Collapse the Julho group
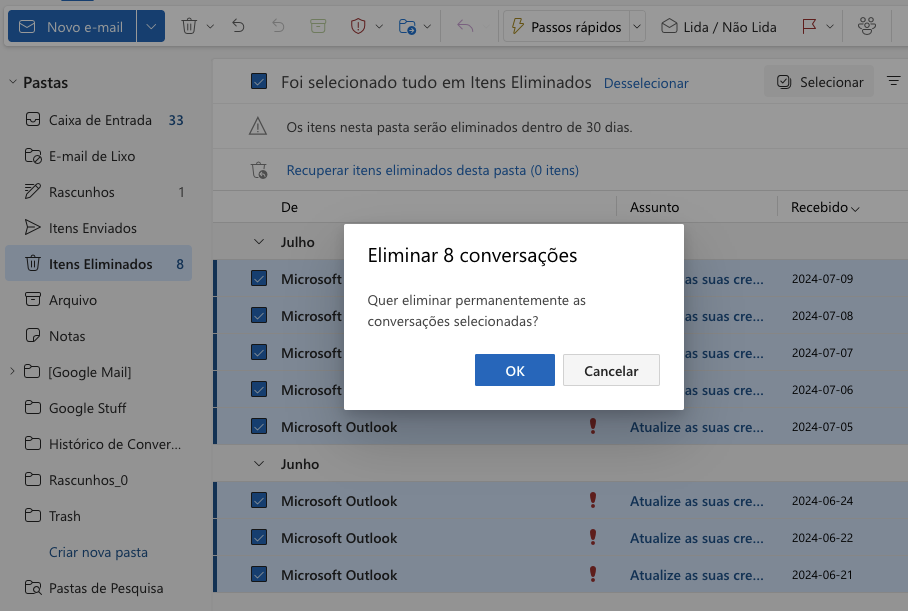Image resolution: width=908 pixels, height=611 pixels. pyautogui.click(x=259, y=242)
